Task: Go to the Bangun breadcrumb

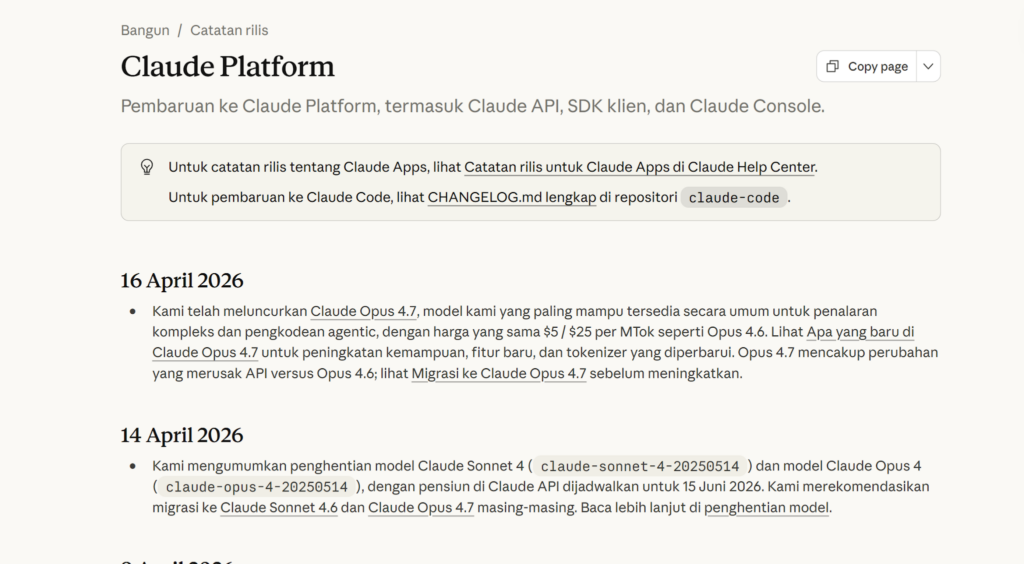Action: [x=145, y=30]
